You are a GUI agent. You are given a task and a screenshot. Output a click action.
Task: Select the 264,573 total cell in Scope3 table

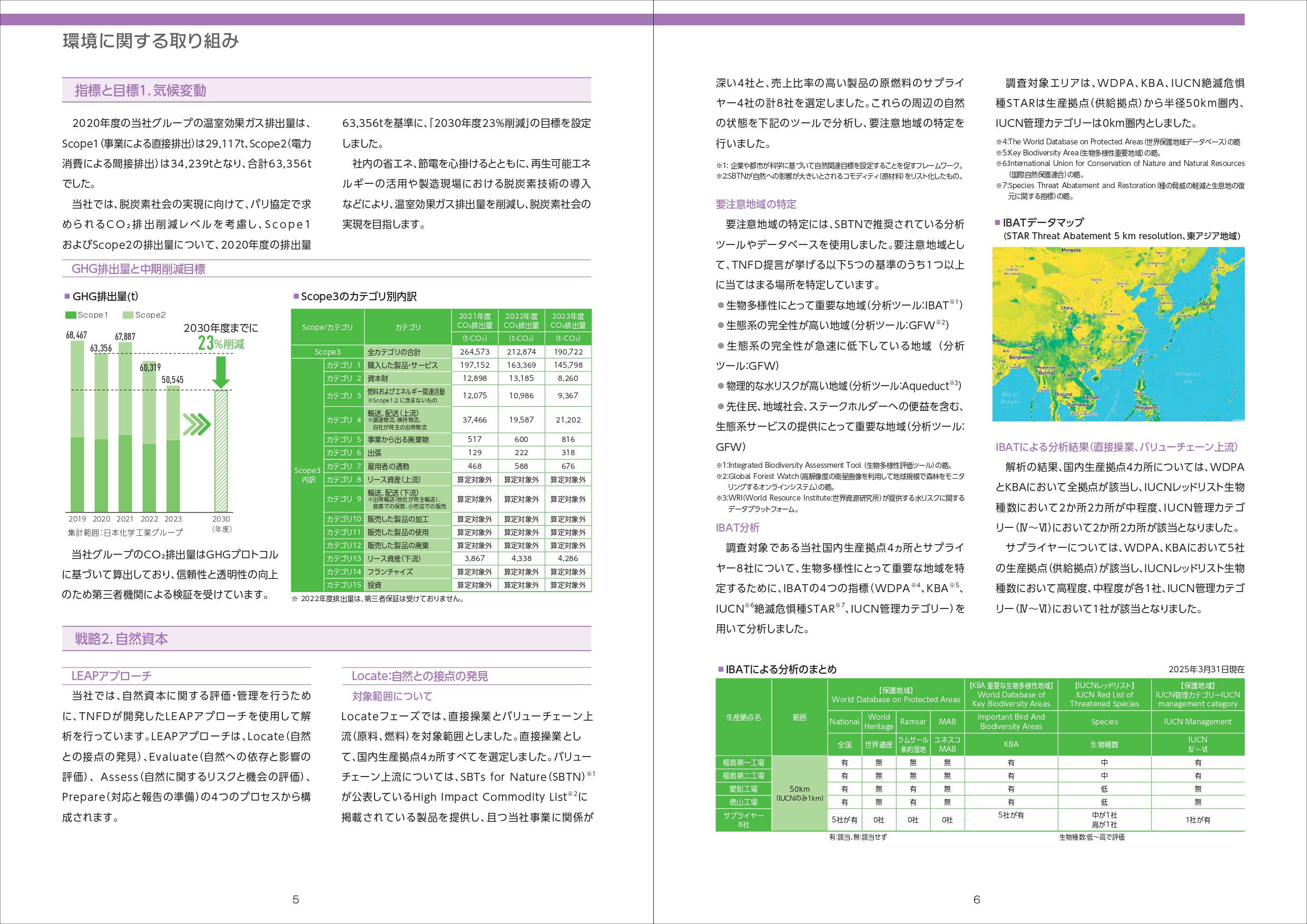(x=475, y=352)
